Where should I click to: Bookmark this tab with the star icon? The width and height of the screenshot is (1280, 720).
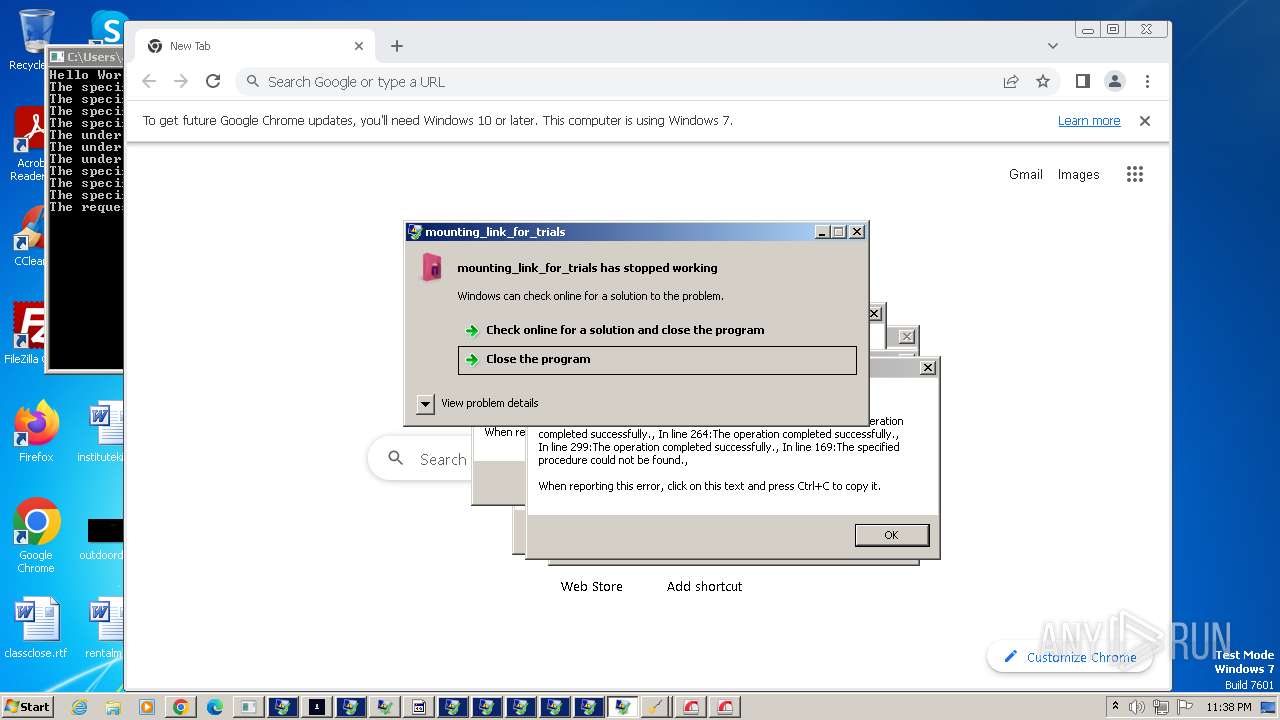click(1043, 82)
